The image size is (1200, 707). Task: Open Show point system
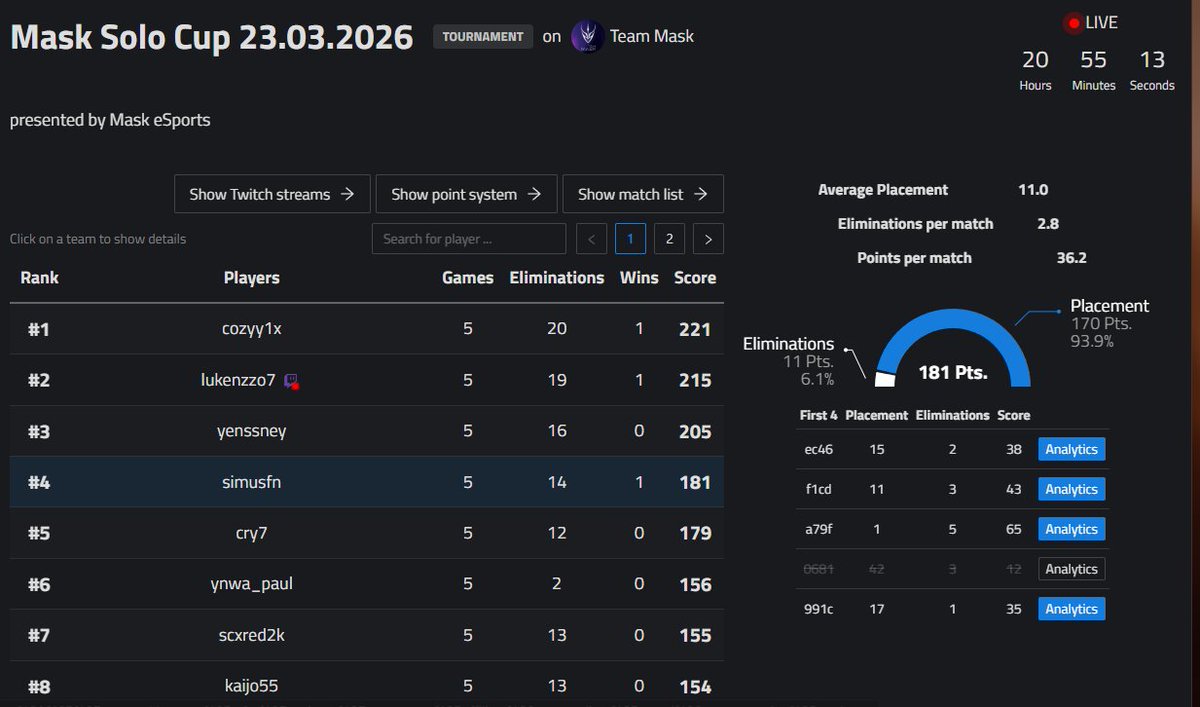click(466, 194)
